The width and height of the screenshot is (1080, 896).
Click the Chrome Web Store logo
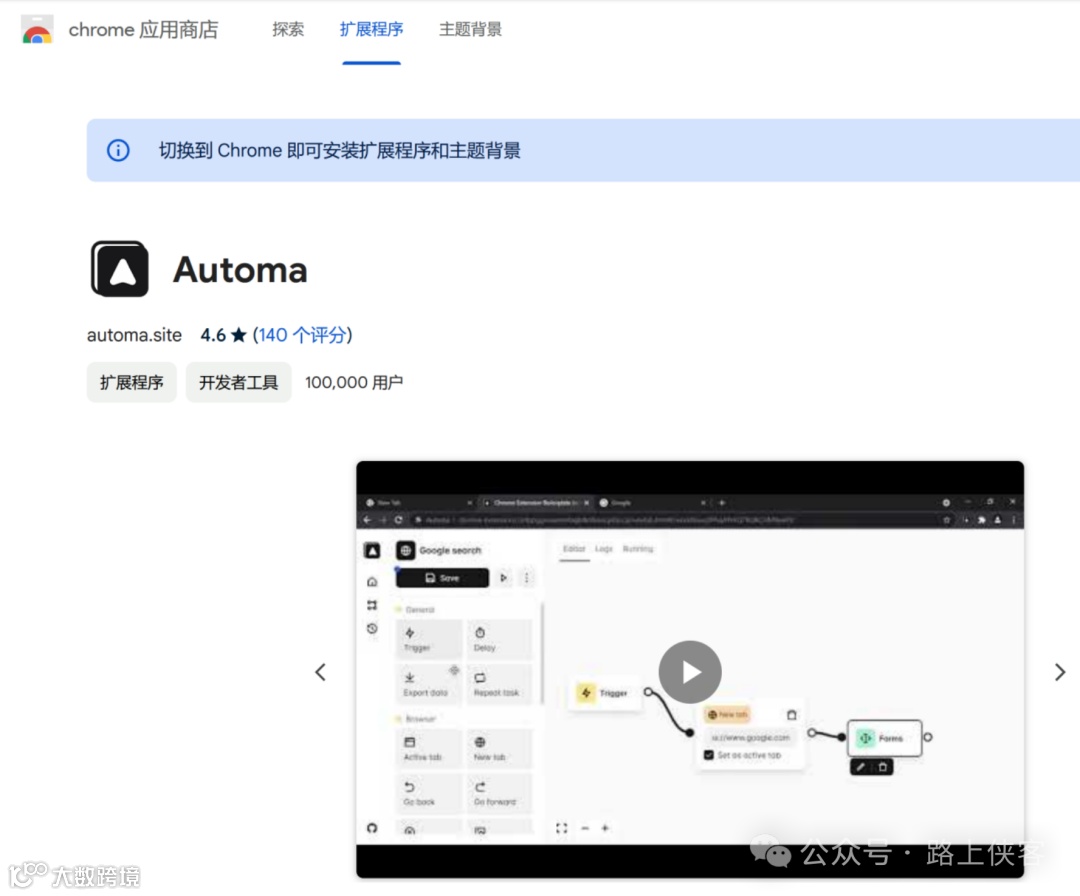[37, 30]
